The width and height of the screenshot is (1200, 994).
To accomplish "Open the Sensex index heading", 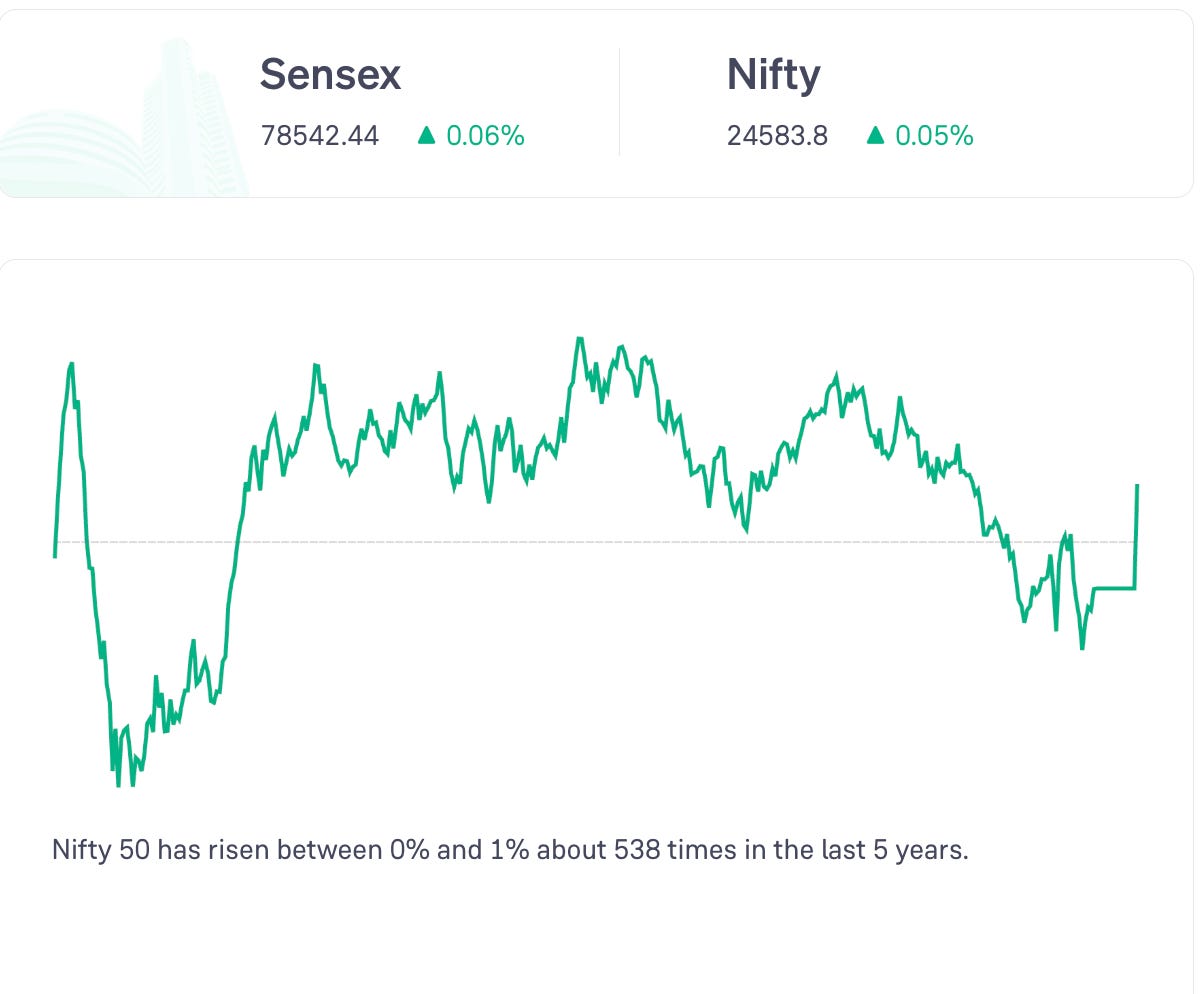I will pos(330,75).
